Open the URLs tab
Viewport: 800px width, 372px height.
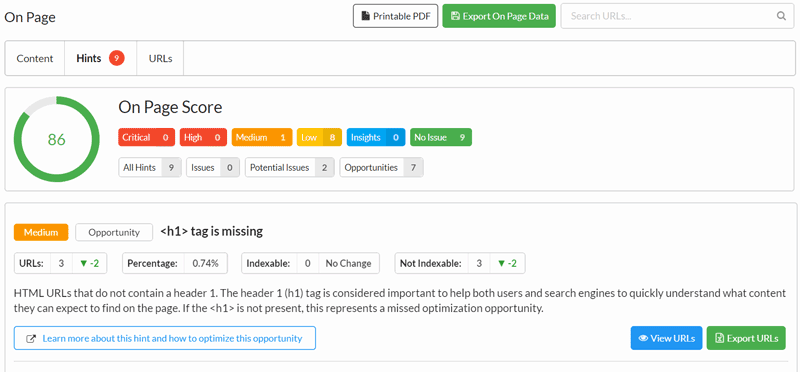[160, 58]
